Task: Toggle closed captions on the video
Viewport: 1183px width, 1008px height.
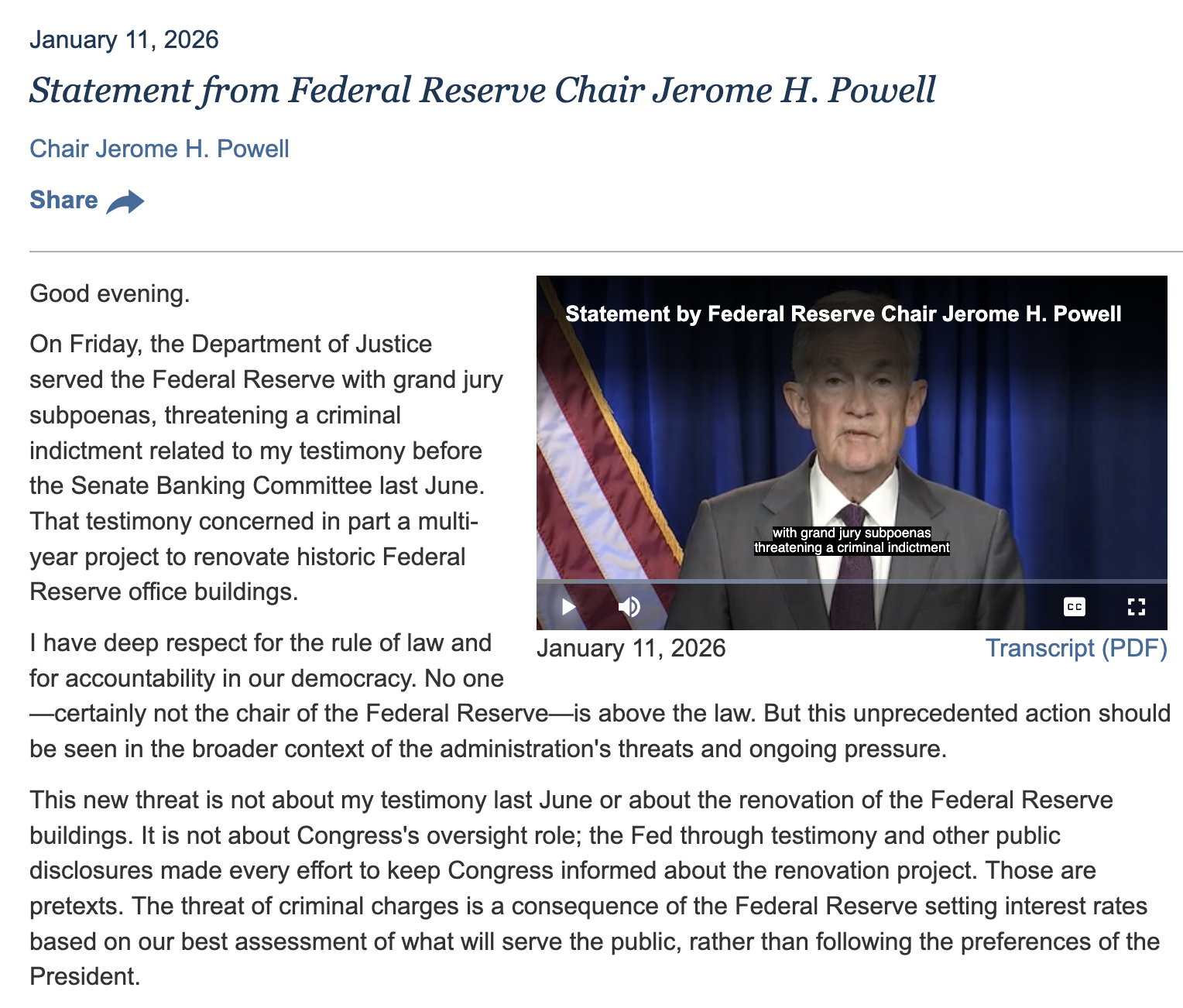Action: (1074, 606)
